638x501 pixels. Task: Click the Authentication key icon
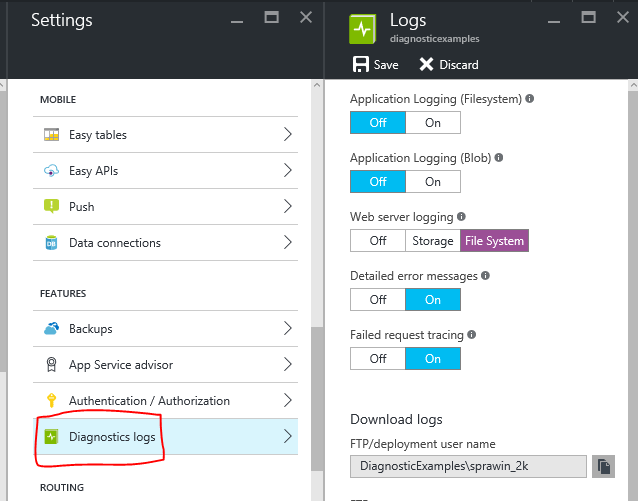pyautogui.click(x=51, y=401)
